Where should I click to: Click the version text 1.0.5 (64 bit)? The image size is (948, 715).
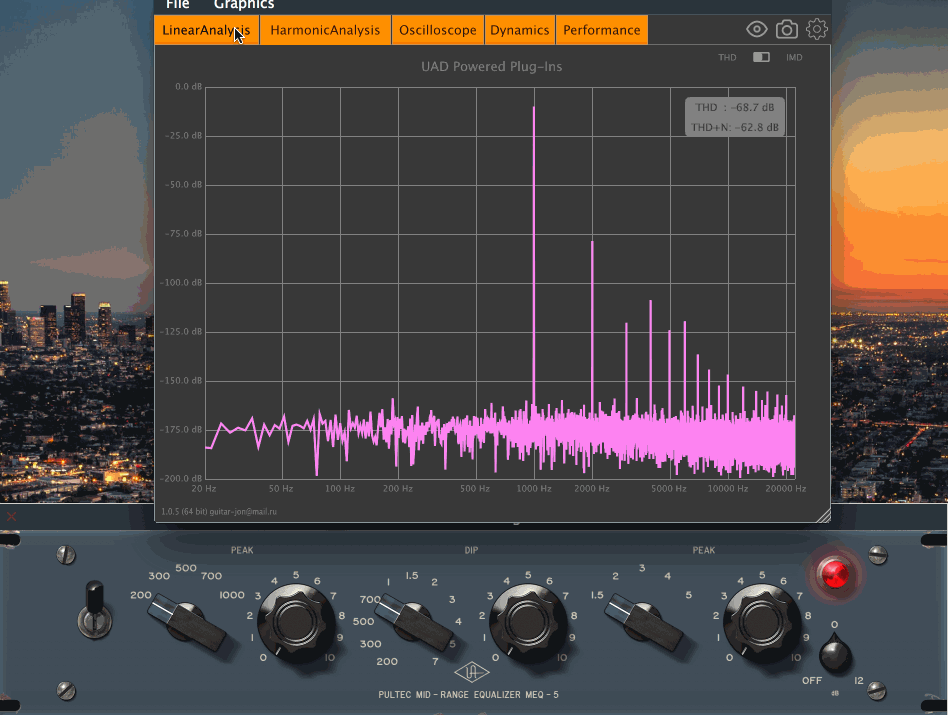point(184,511)
